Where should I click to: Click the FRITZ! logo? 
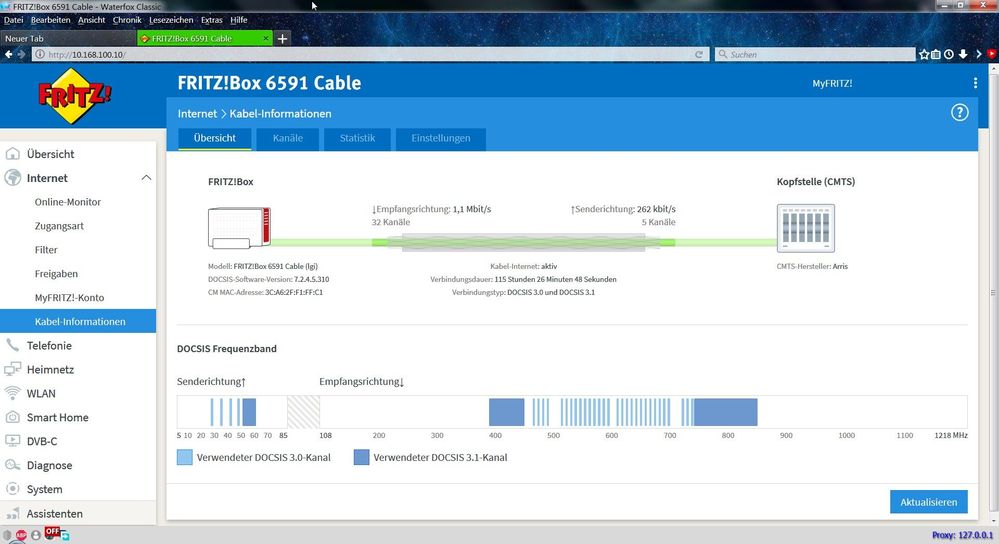(75, 96)
